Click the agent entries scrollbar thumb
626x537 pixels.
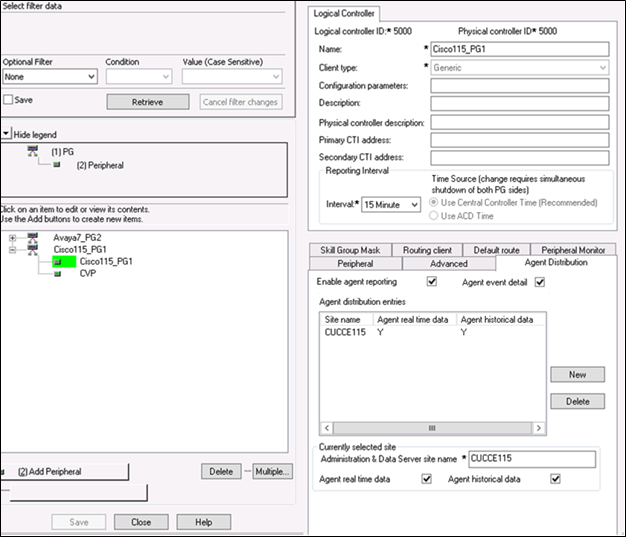(x=432, y=428)
